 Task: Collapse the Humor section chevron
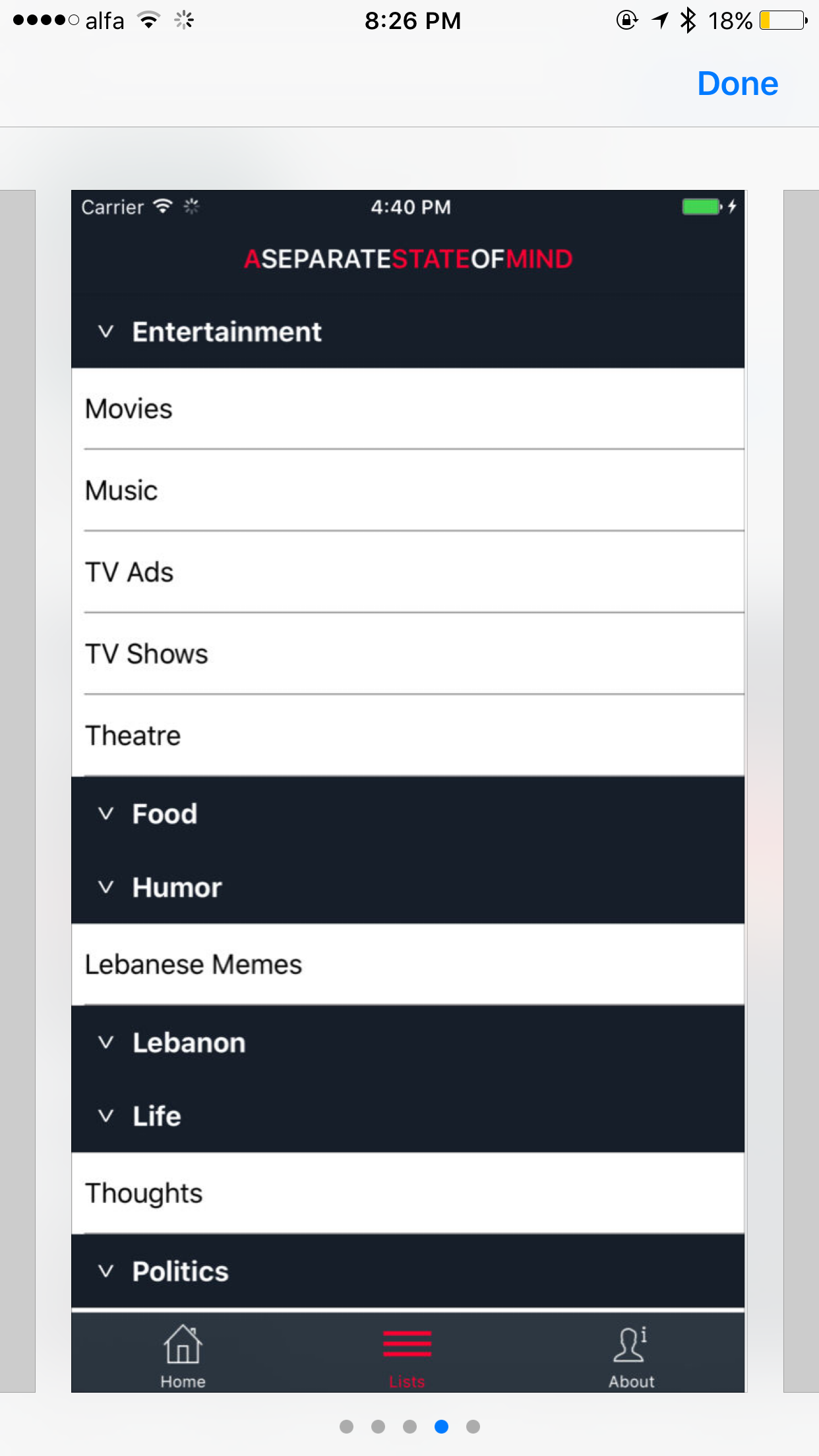(x=106, y=888)
